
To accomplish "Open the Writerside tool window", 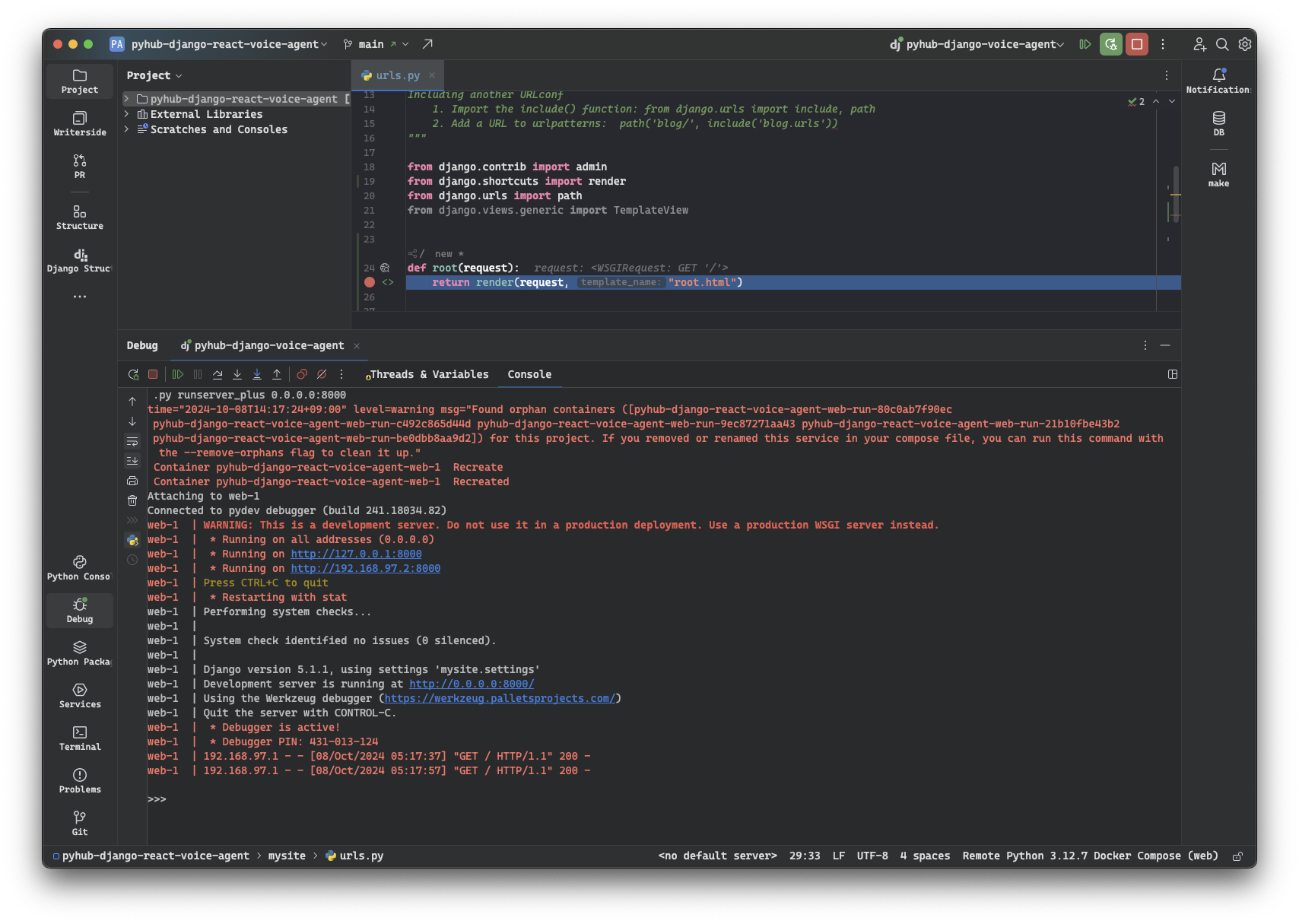I will (80, 123).
